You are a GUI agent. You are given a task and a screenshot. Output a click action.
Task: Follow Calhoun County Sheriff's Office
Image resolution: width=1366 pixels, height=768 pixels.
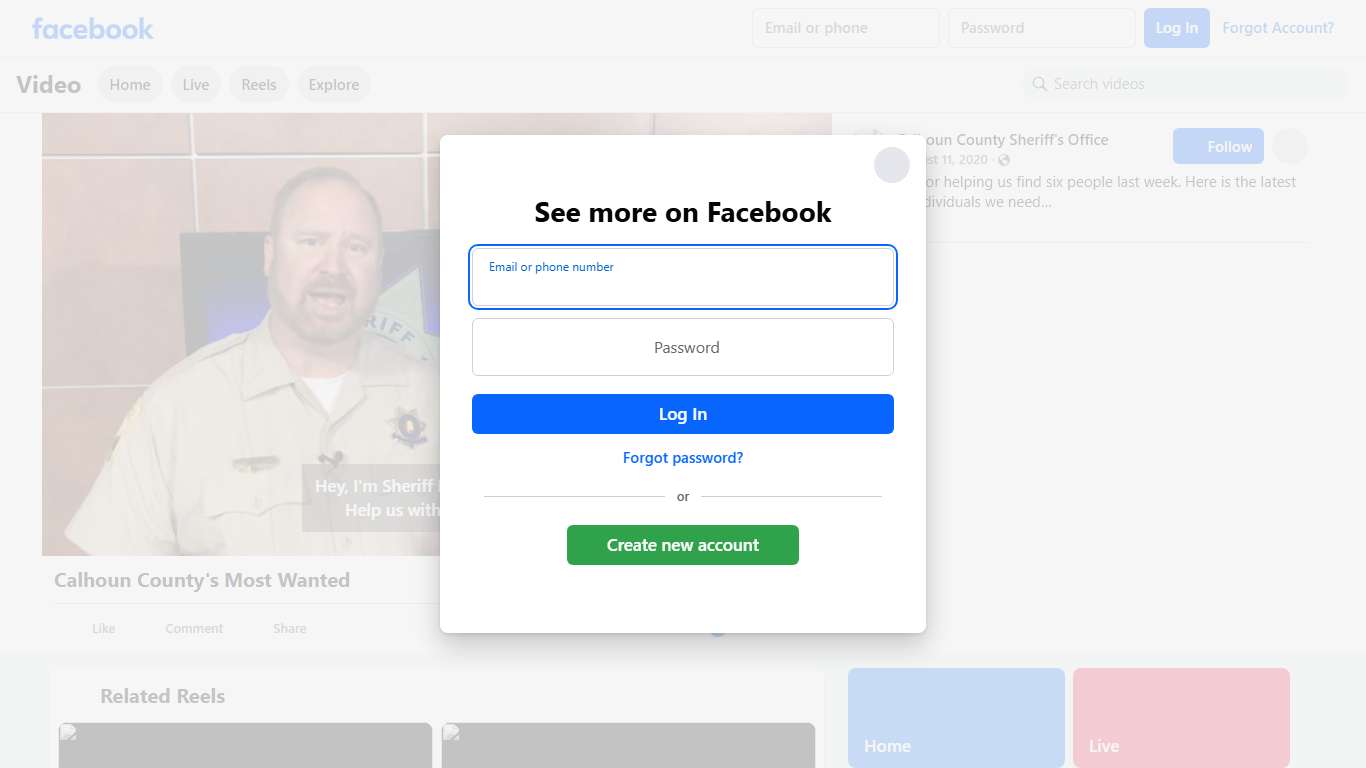(1217, 147)
